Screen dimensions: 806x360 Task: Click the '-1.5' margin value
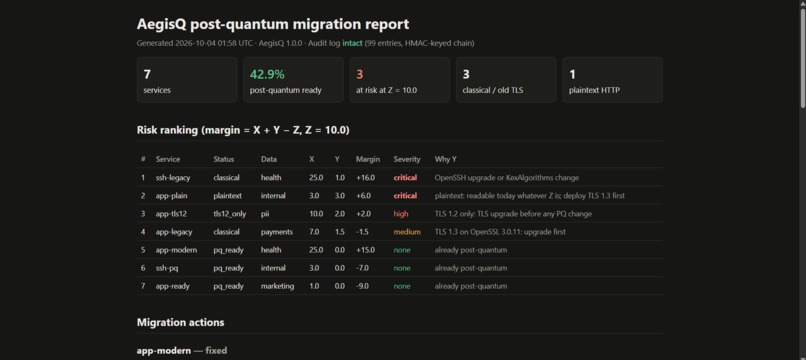[x=362, y=232]
